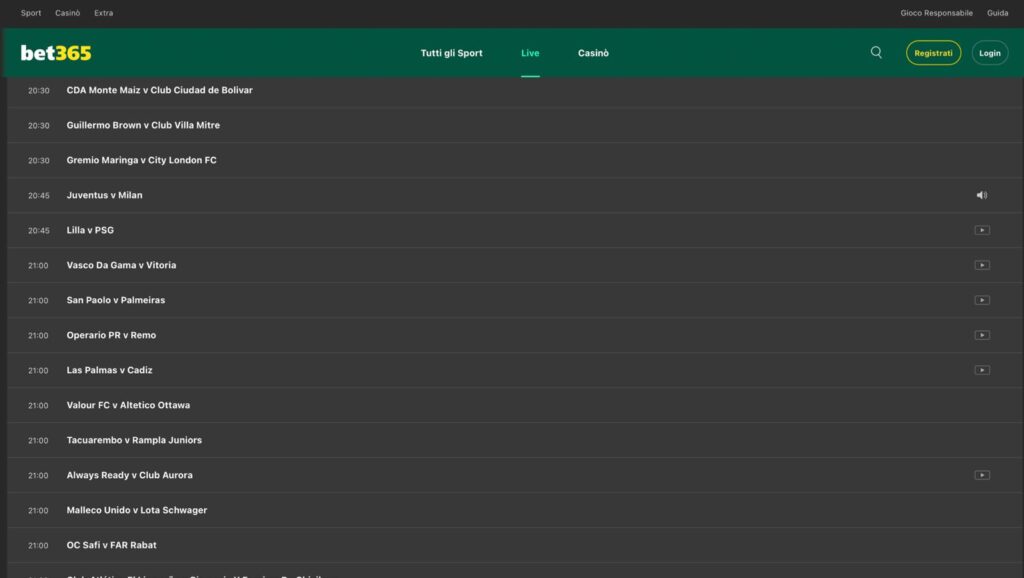Click video icon for Operario PR v Remo
This screenshot has height=578, width=1024.
982,336
